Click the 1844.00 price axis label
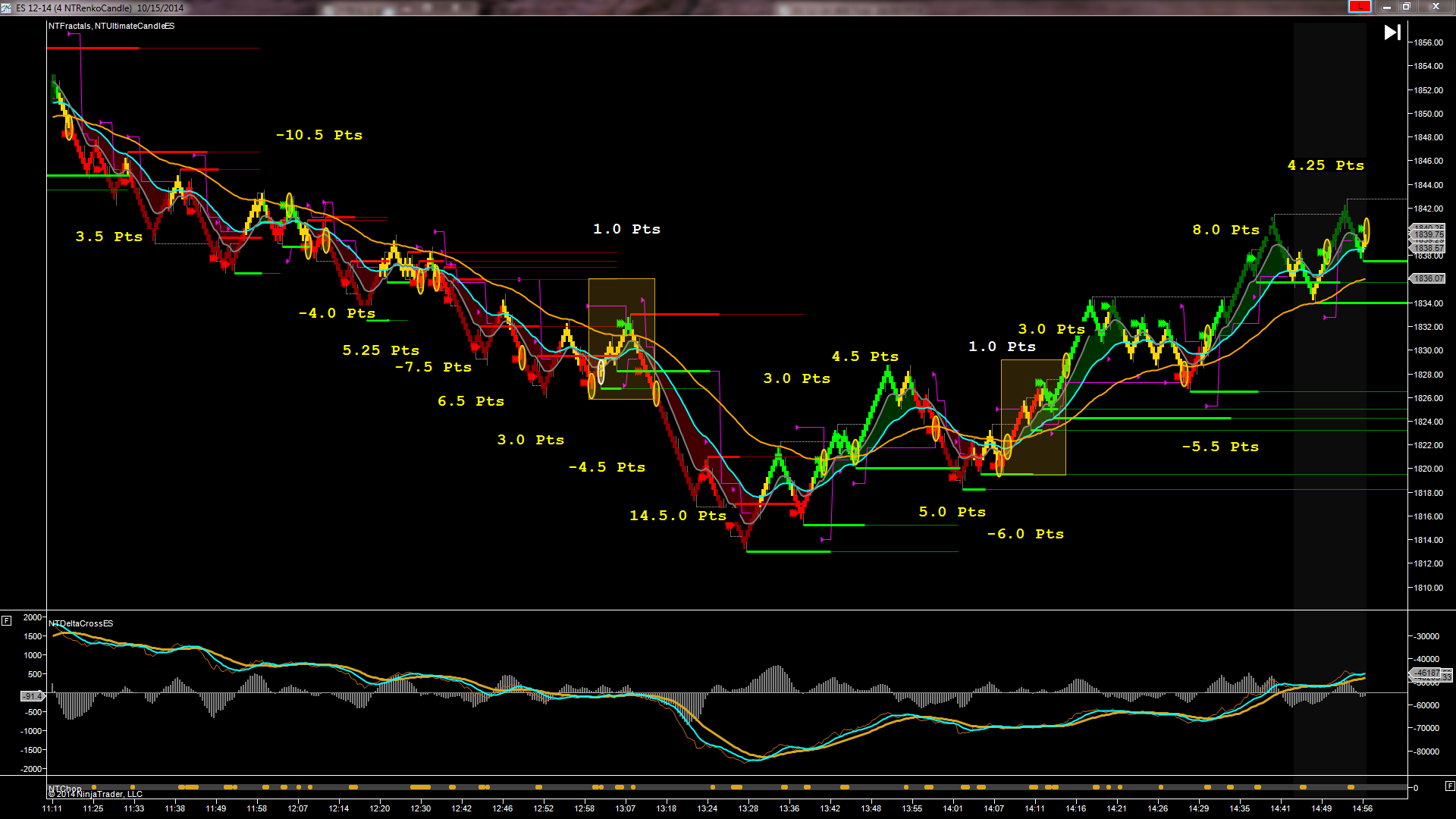This screenshot has height=819, width=1456. (x=1429, y=185)
